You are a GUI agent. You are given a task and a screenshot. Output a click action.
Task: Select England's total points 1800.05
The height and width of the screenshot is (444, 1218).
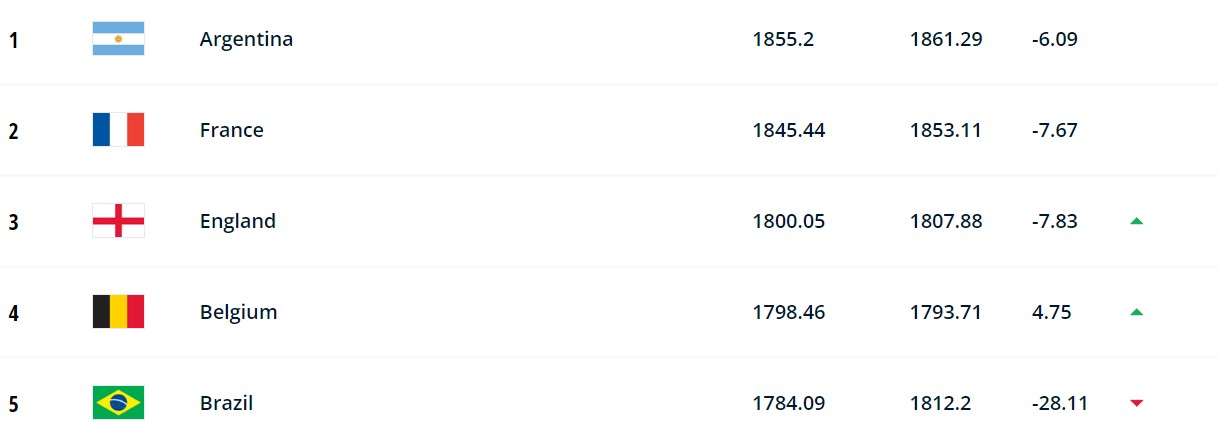(789, 221)
